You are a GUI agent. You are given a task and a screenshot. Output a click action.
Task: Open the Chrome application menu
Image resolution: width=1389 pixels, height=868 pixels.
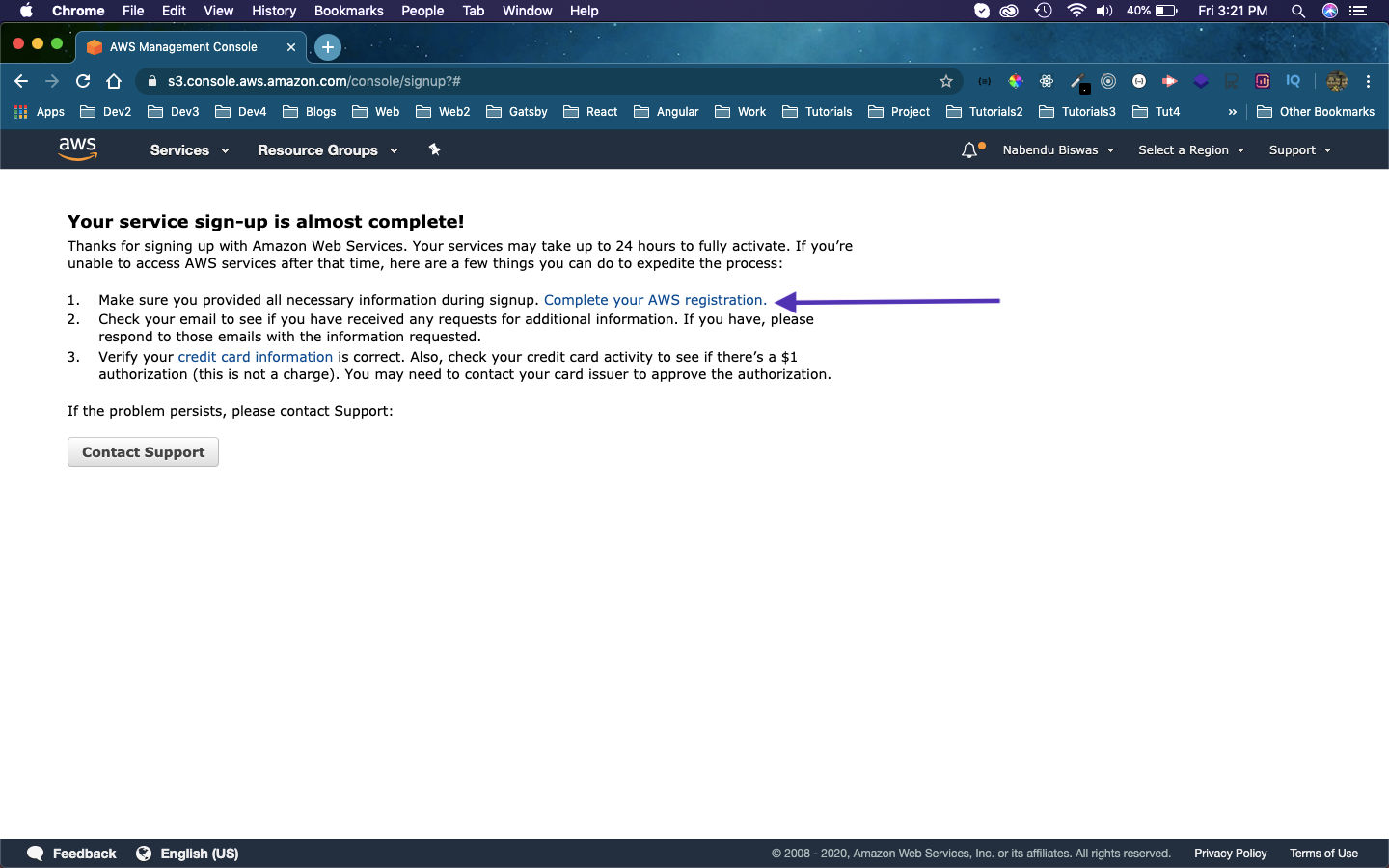(x=78, y=11)
